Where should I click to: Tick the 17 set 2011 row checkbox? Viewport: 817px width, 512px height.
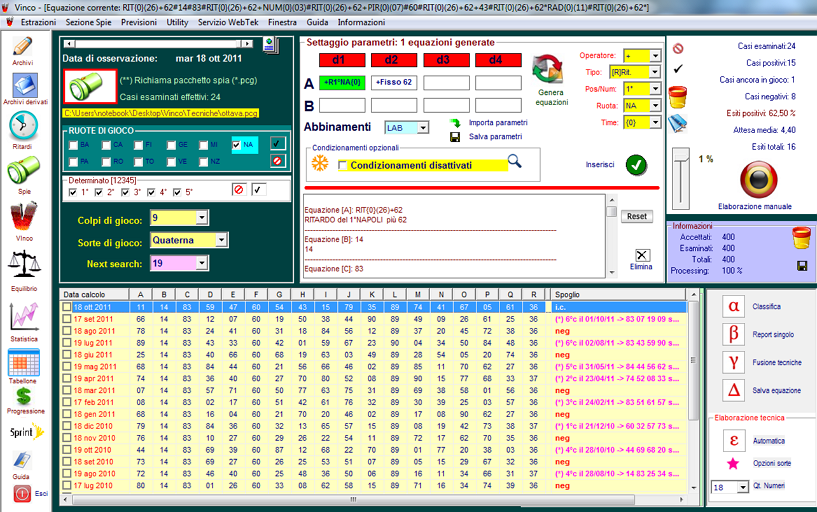pos(67,319)
